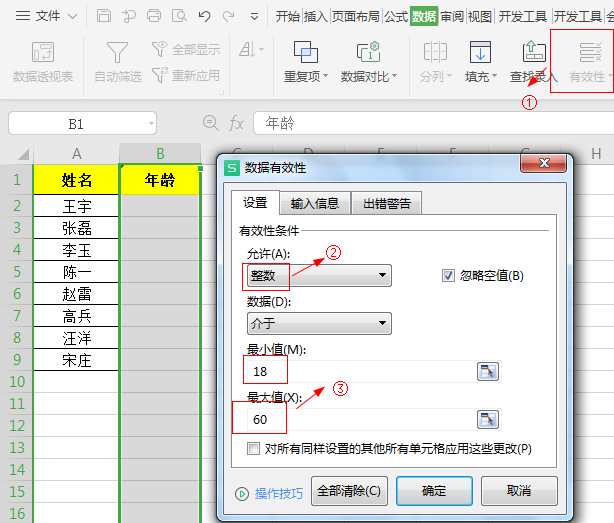Click 全部显示 filter button

(x=186, y=50)
